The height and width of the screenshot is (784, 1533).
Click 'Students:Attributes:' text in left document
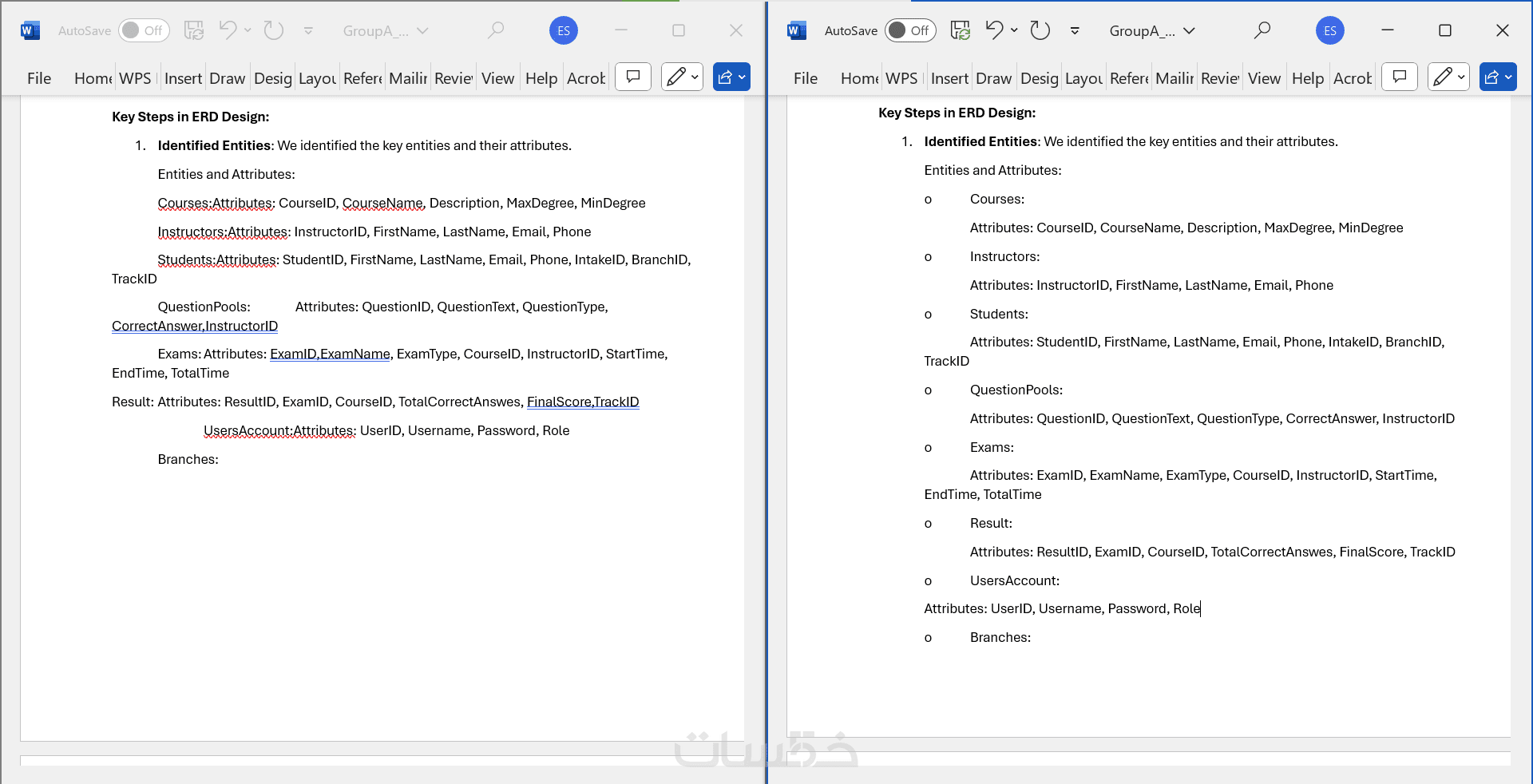click(219, 259)
